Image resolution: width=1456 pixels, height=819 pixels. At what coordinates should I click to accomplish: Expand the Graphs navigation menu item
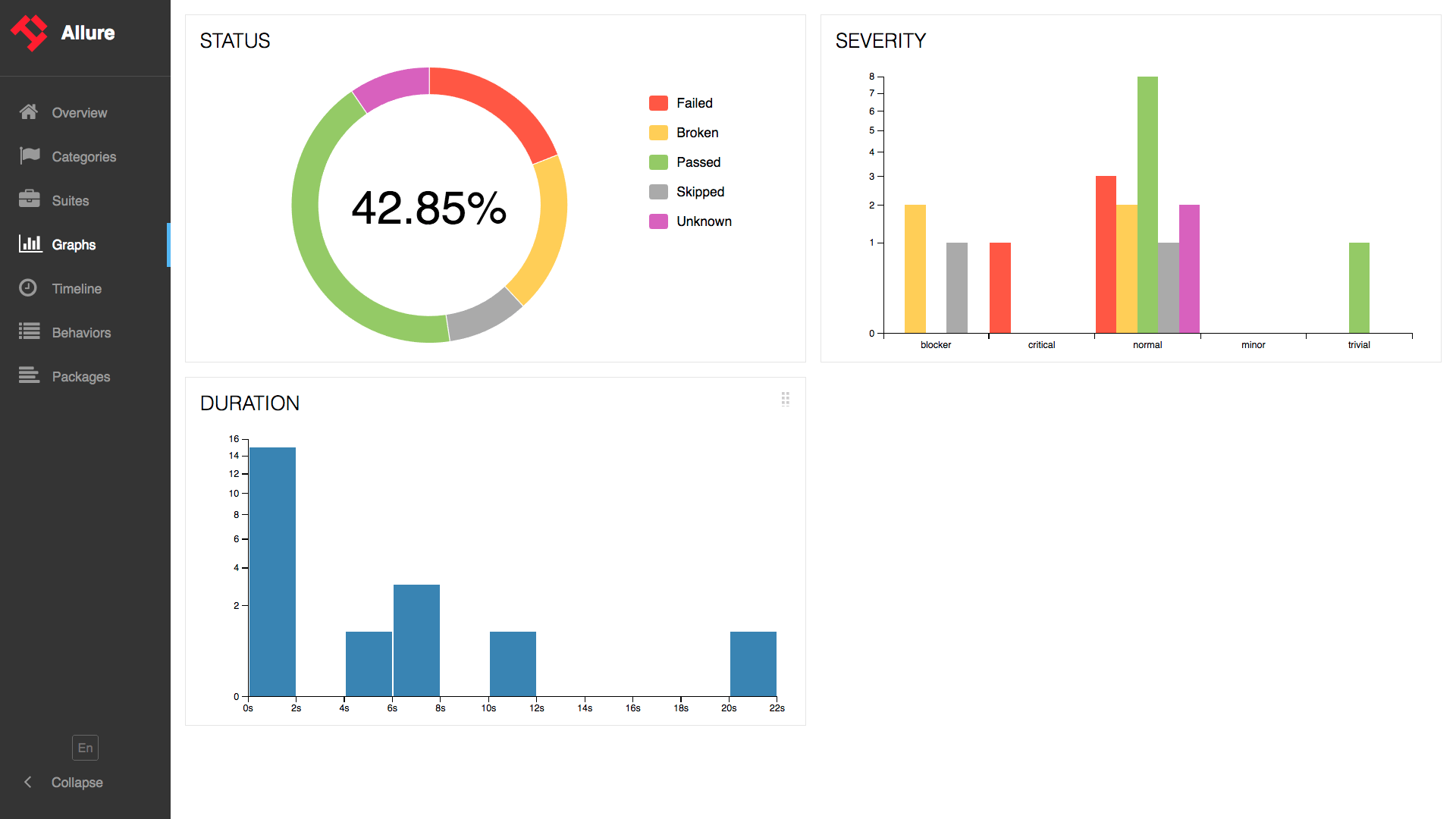coord(75,244)
